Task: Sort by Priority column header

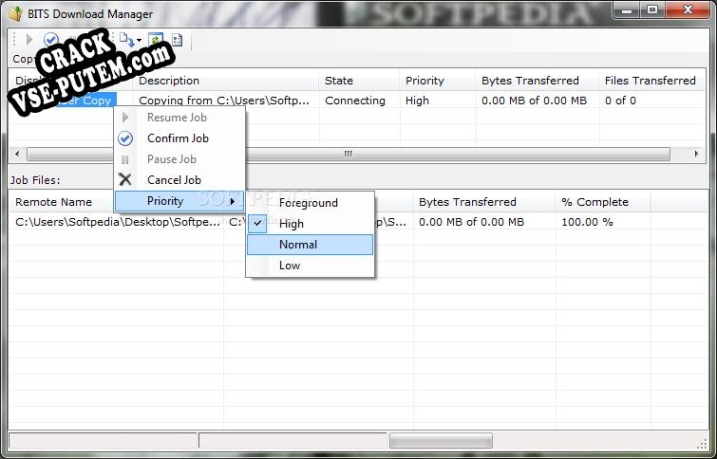Action: pos(438,80)
